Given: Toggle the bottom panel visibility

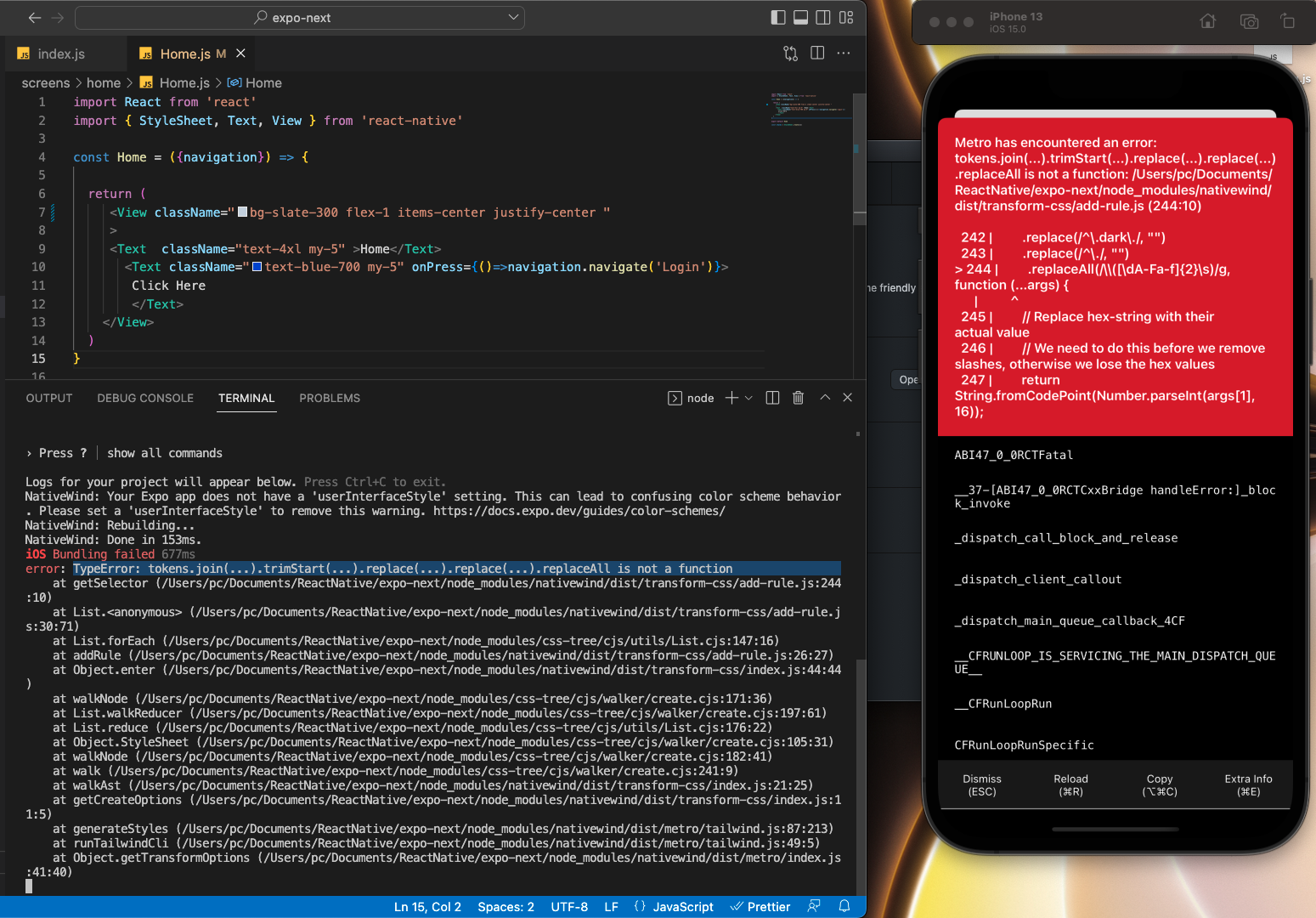Looking at the screenshot, I should click(x=800, y=17).
